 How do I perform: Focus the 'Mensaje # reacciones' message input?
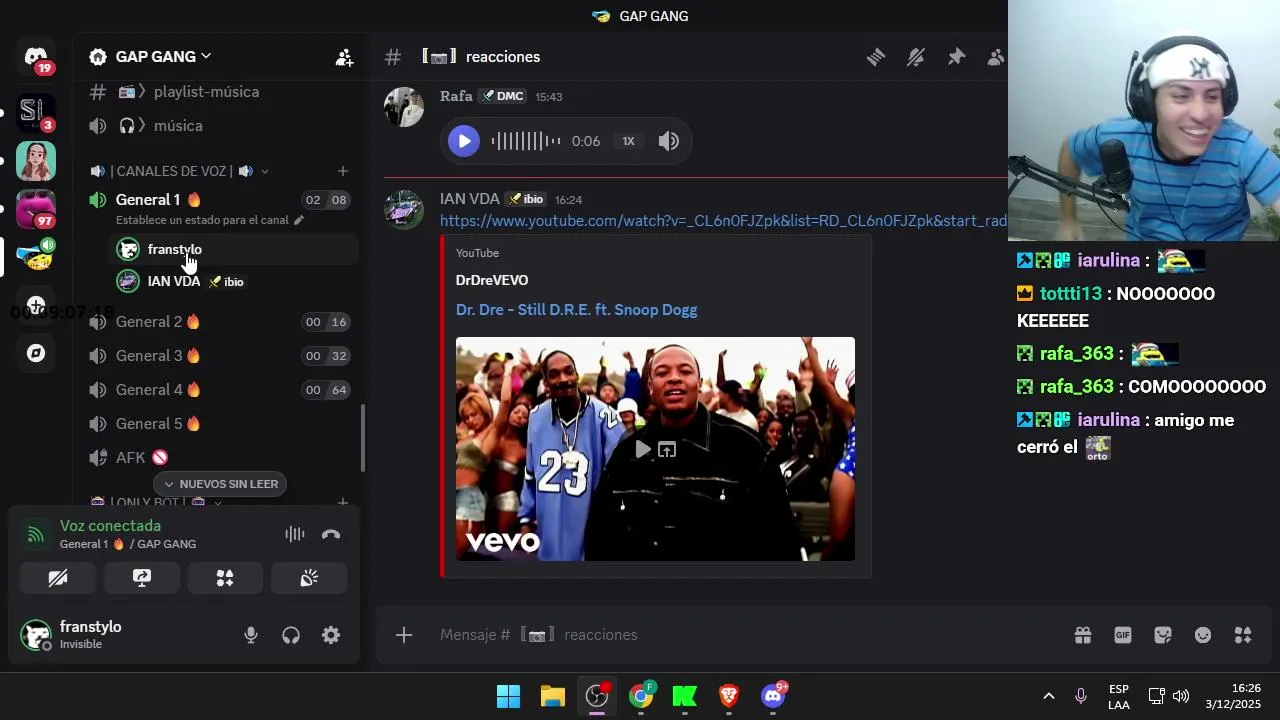pyautogui.click(x=745, y=635)
